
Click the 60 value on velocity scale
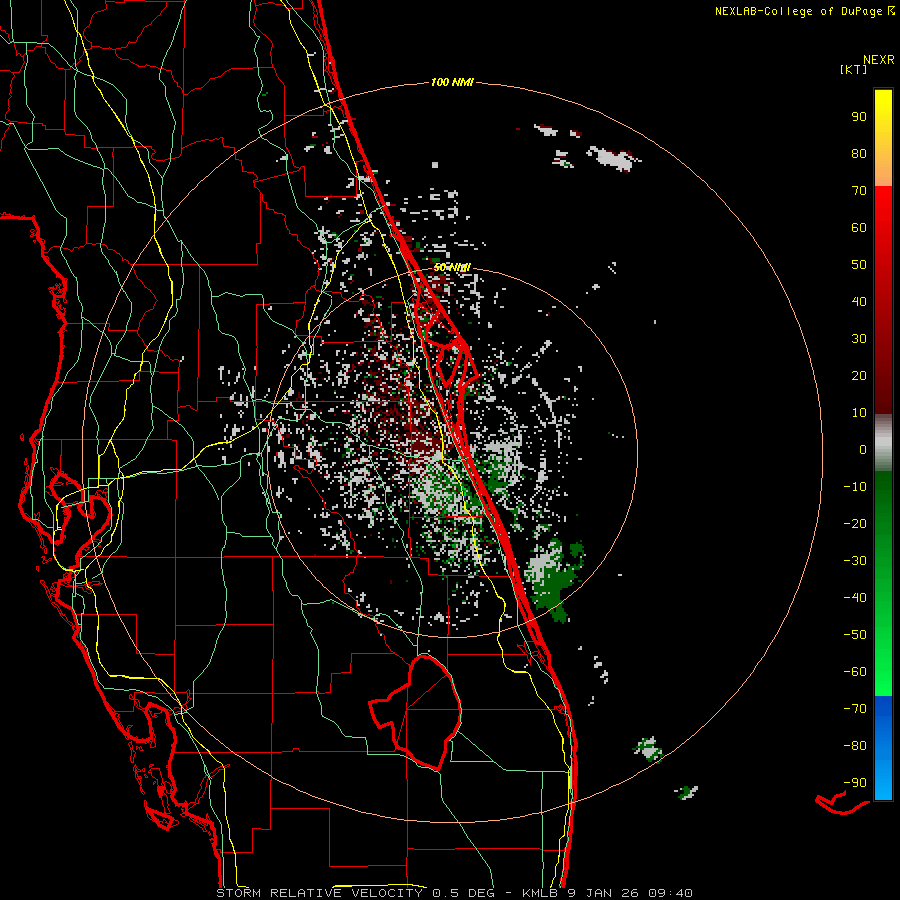coord(859,228)
